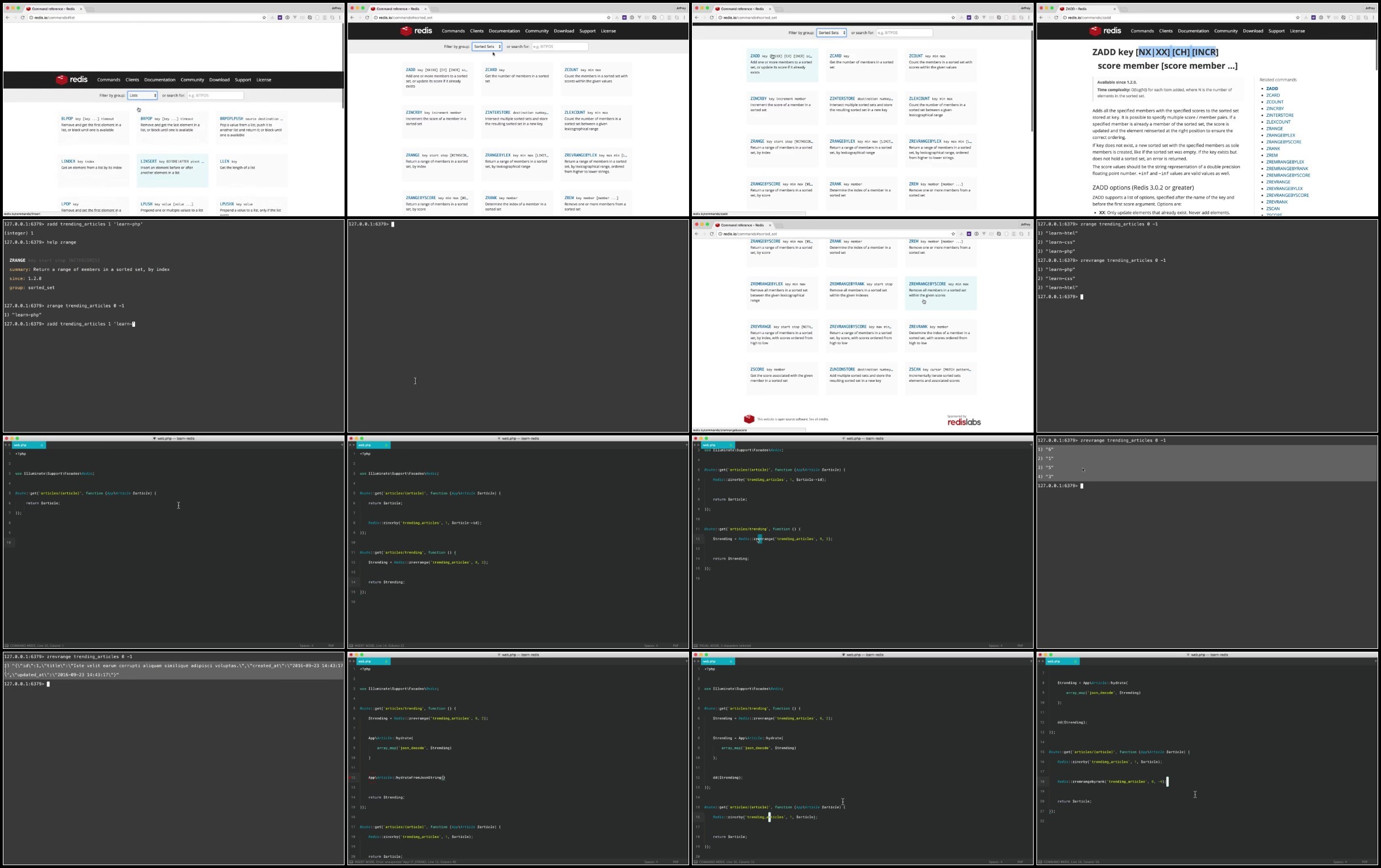Click 'since: 1.2.0' line in terminal
1381x868 pixels.
tap(25, 279)
